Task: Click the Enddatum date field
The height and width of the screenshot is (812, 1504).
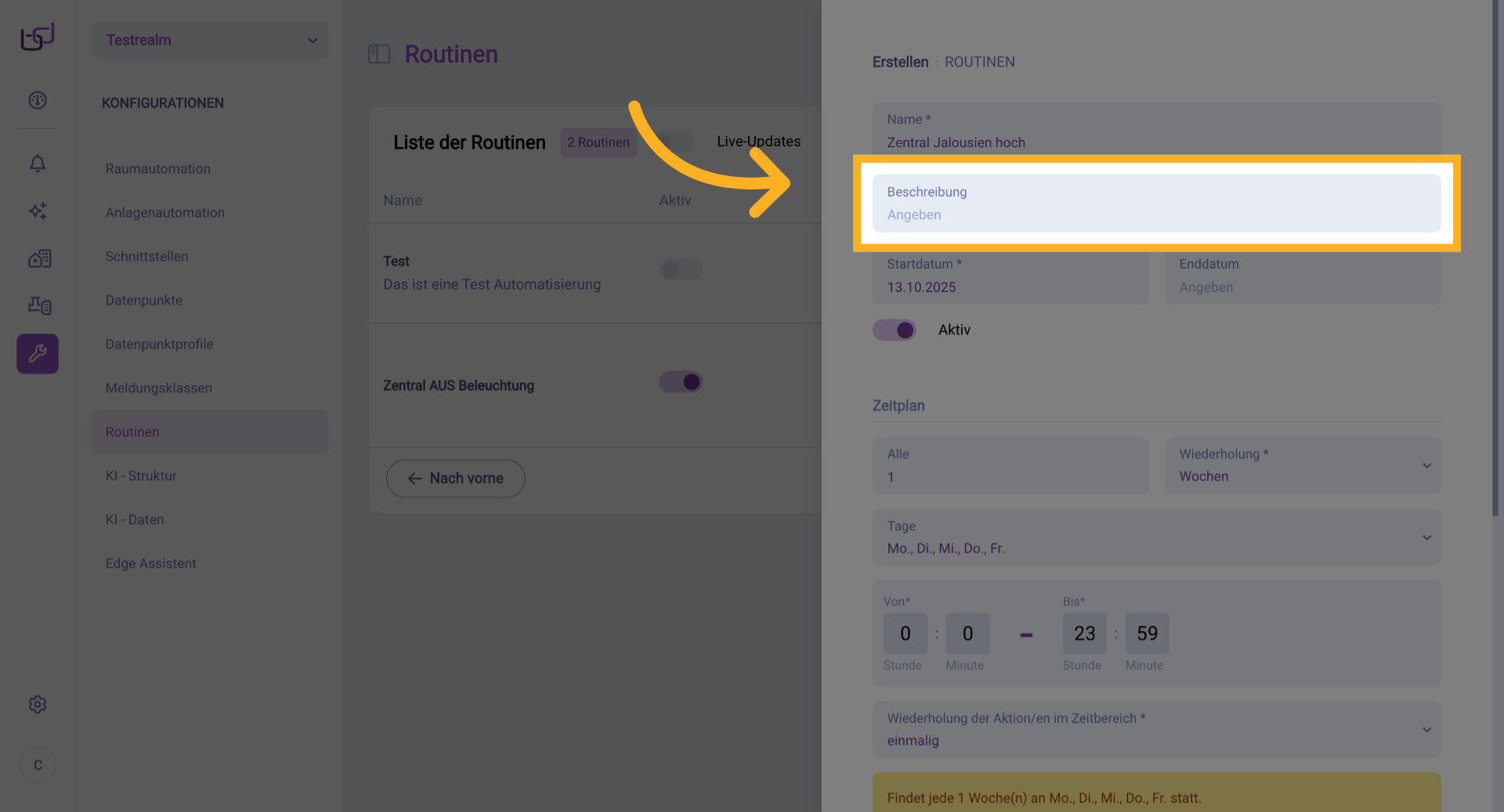Action: point(1303,276)
